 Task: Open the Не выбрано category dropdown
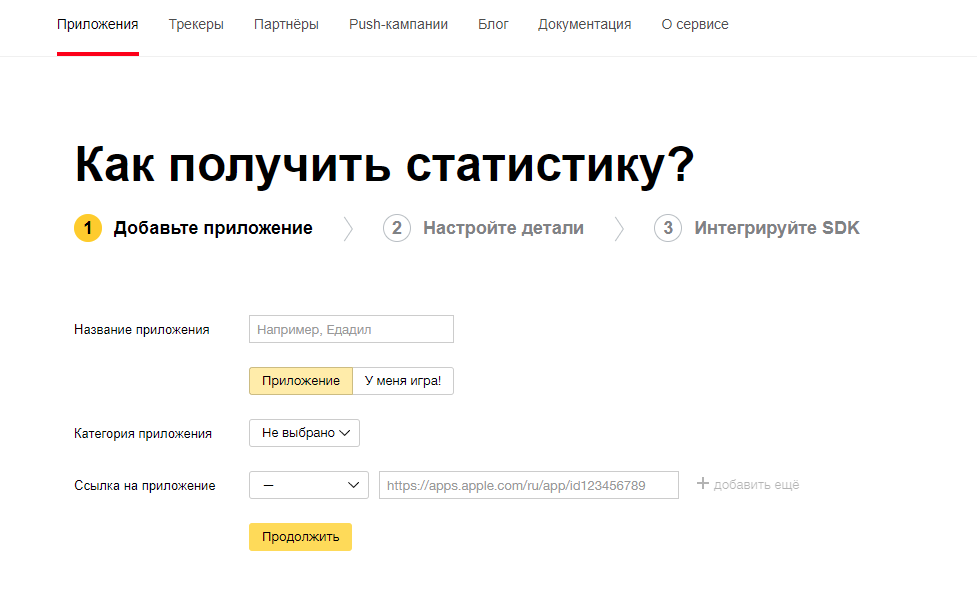[304, 433]
